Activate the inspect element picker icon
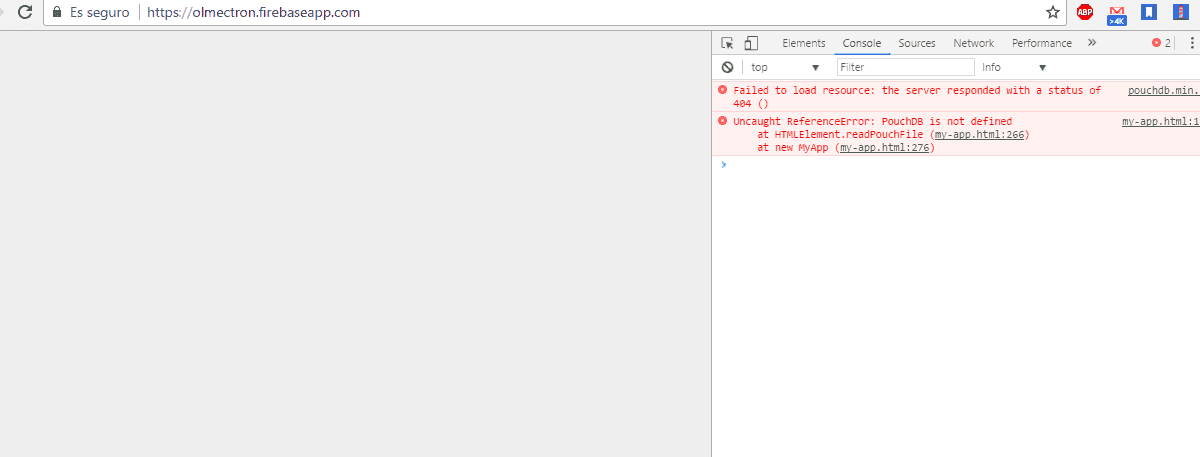 tap(728, 43)
